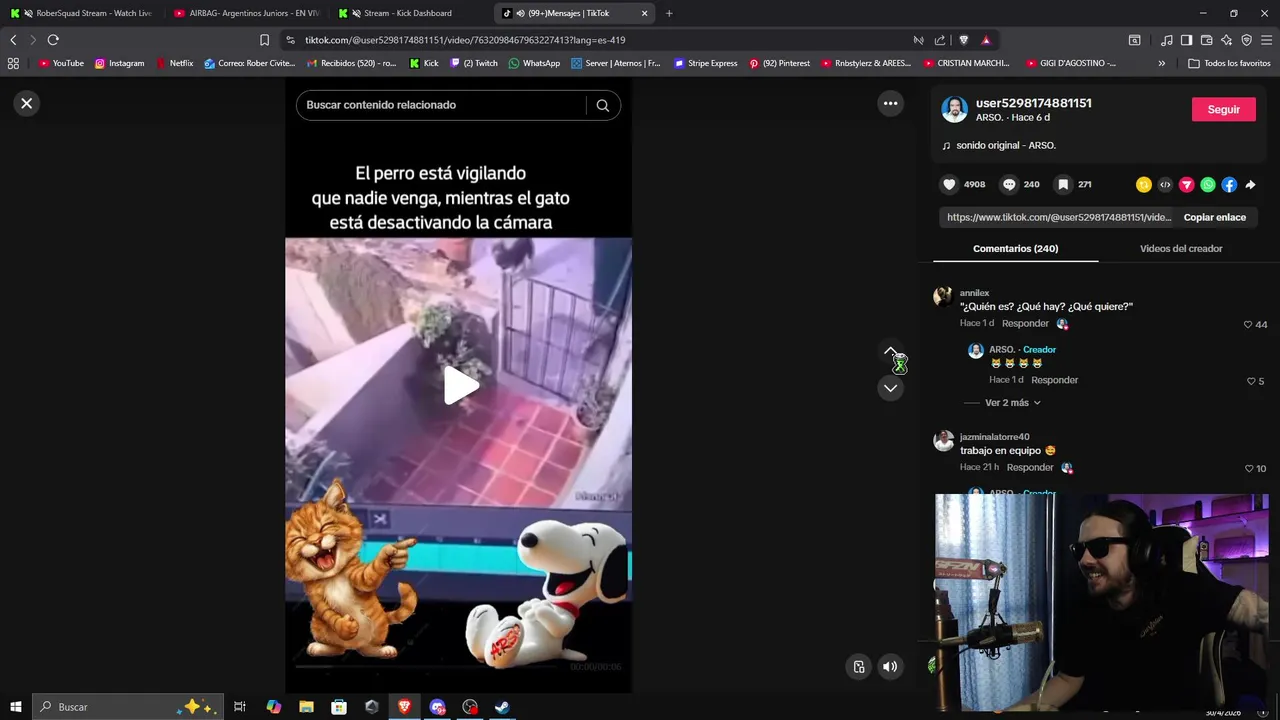Open the Windows Start menu
1280x720 pixels.
(x=15, y=707)
